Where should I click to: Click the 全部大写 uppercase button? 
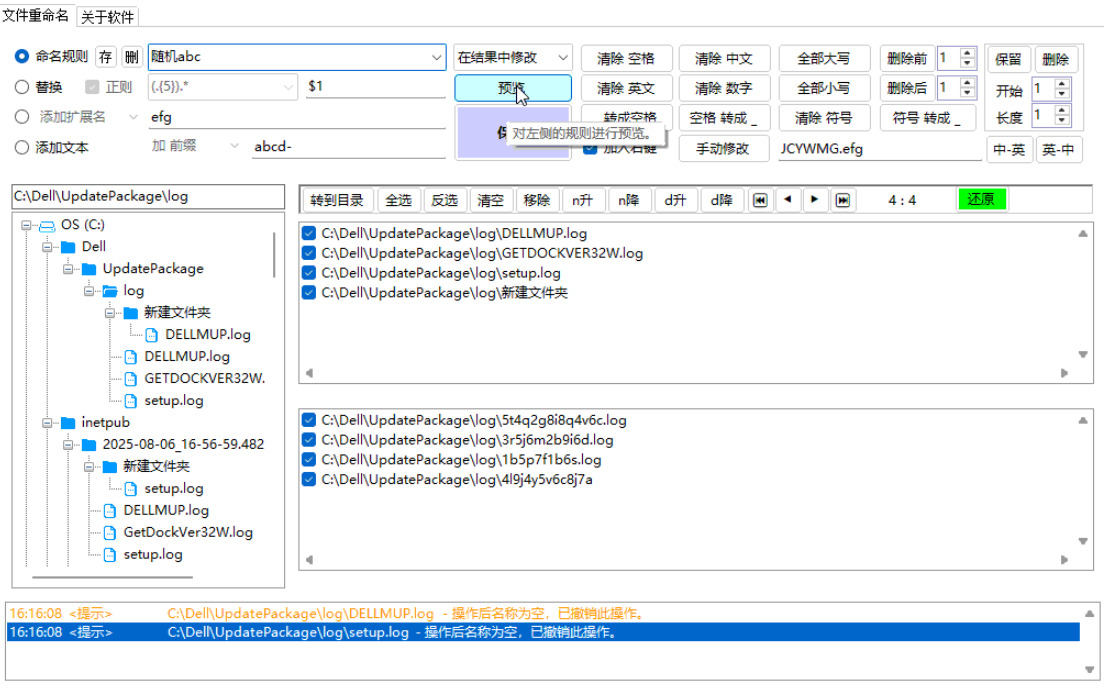coord(824,58)
